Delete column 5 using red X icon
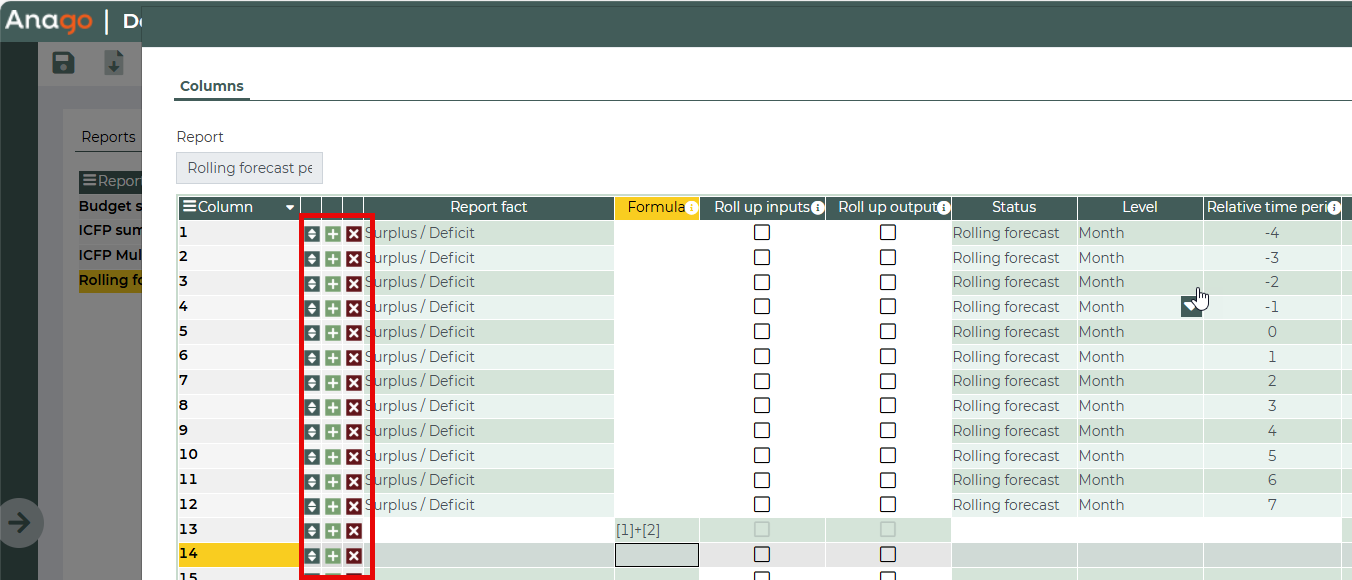Image resolution: width=1352 pixels, height=580 pixels. pyautogui.click(x=354, y=333)
